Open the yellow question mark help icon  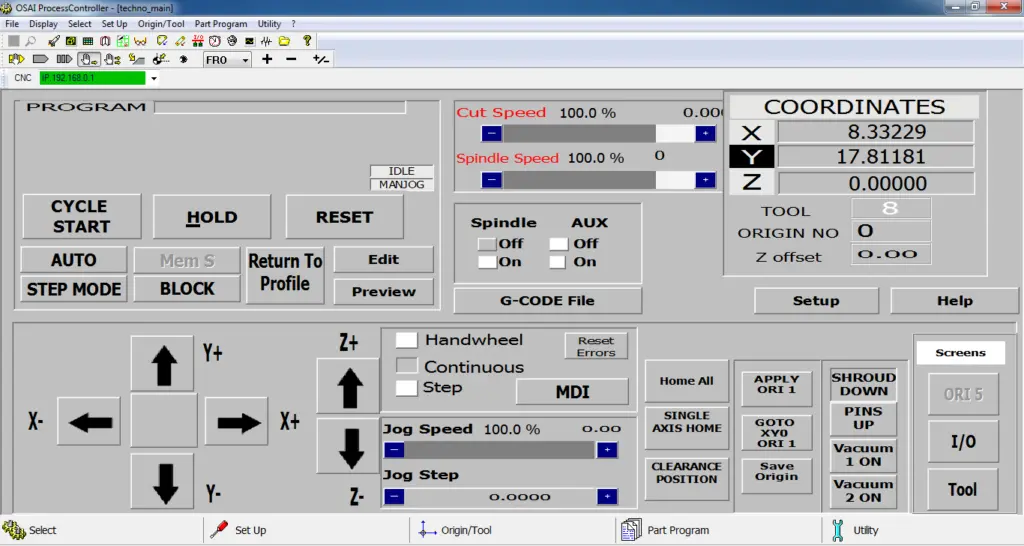tap(307, 41)
